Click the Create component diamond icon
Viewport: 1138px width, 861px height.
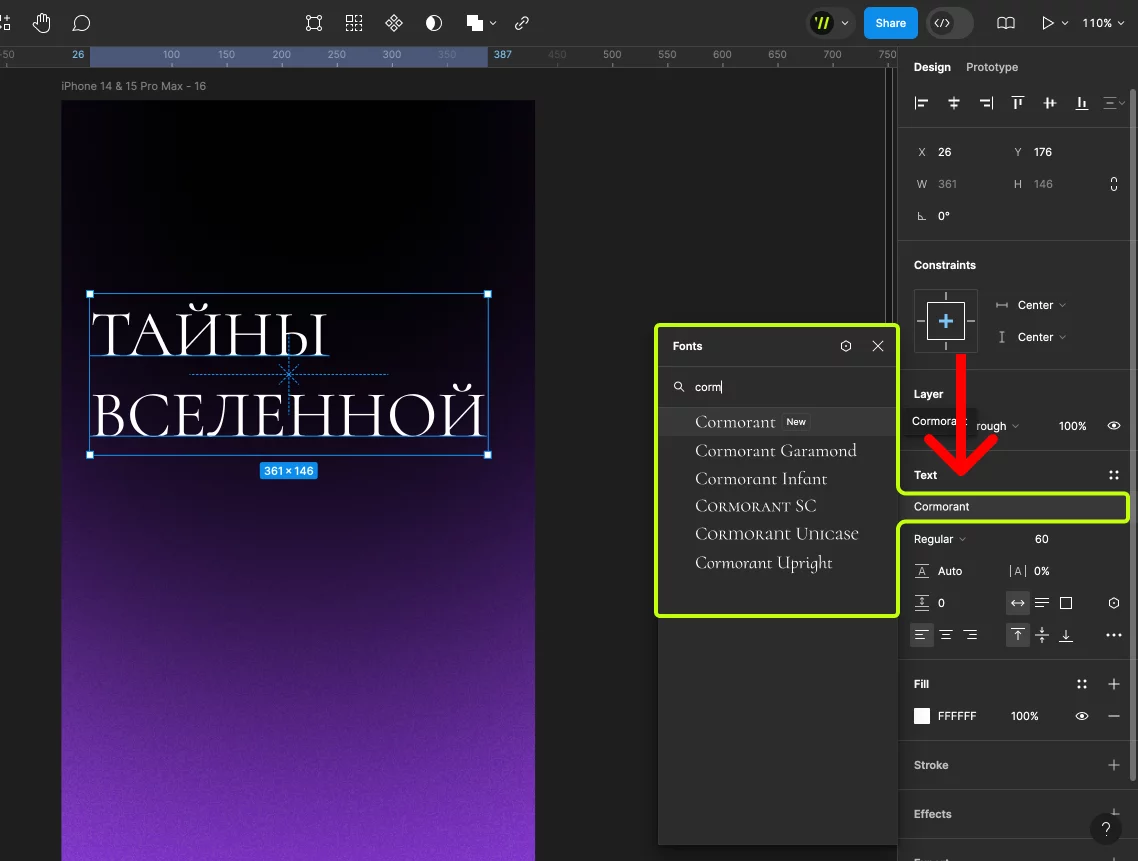tap(393, 23)
